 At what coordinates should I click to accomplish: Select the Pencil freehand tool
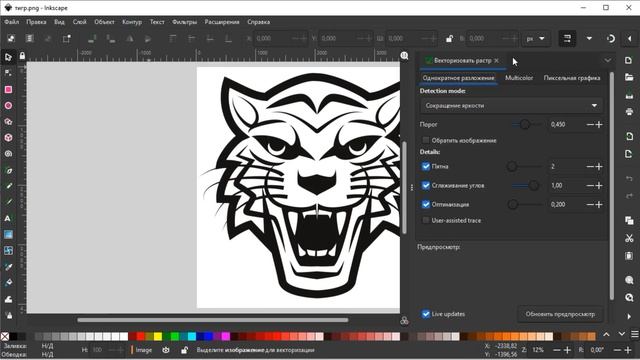tap(8, 186)
